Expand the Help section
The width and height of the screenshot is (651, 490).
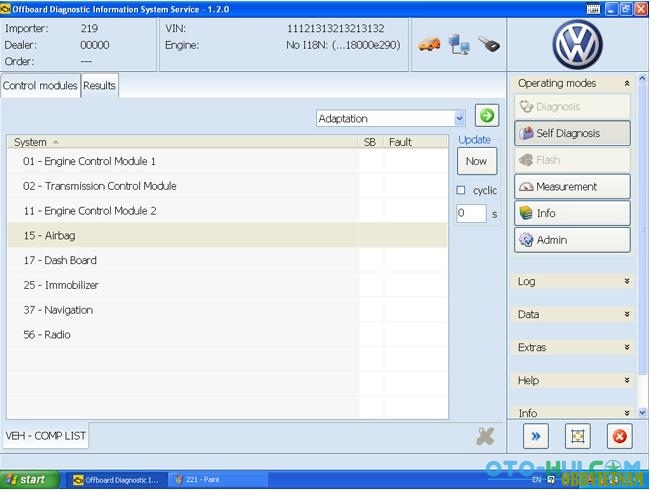(x=573, y=380)
